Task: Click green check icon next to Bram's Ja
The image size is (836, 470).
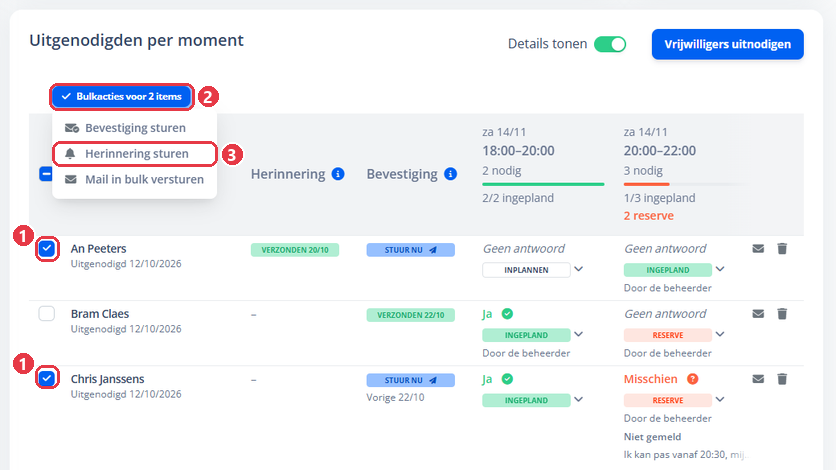Action: pyautogui.click(x=507, y=314)
